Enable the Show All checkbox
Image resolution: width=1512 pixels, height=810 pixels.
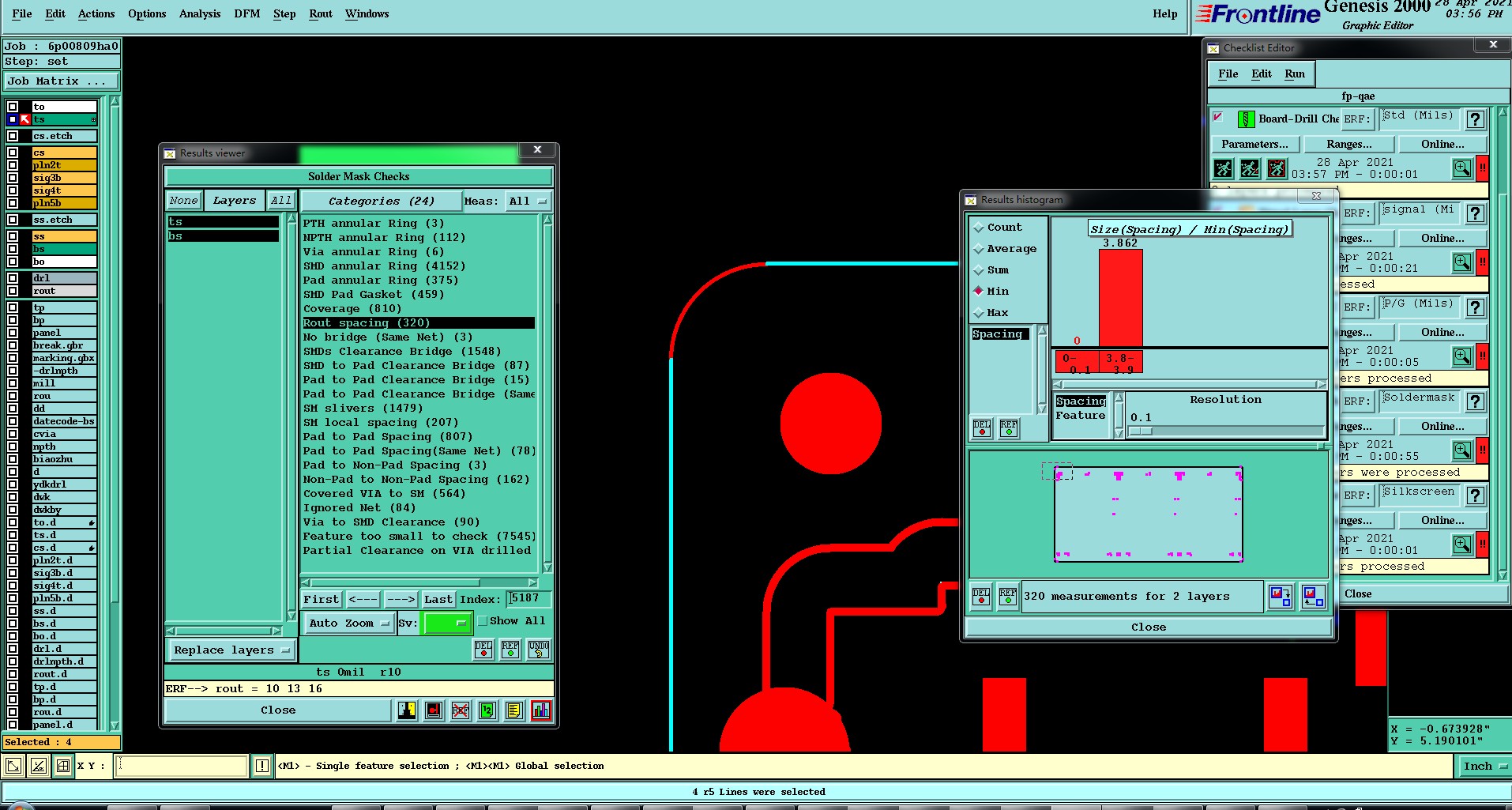click(483, 621)
